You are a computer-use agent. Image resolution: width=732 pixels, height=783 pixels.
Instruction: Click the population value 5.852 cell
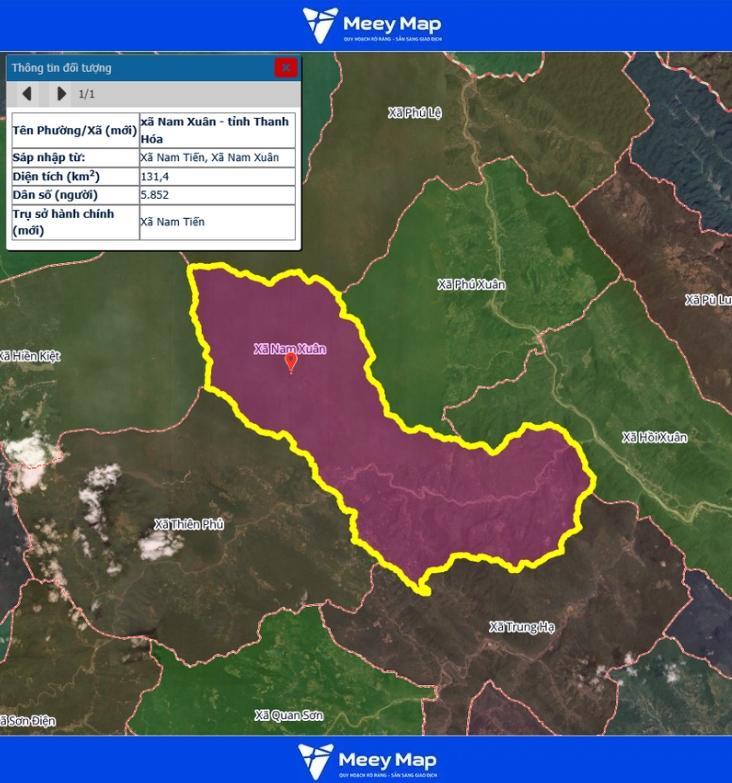217,195
